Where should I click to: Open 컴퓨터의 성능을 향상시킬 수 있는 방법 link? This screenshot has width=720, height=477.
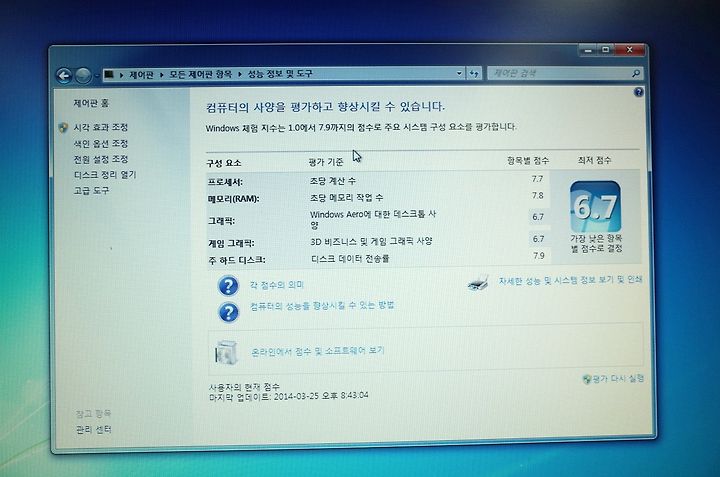tap(322, 306)
